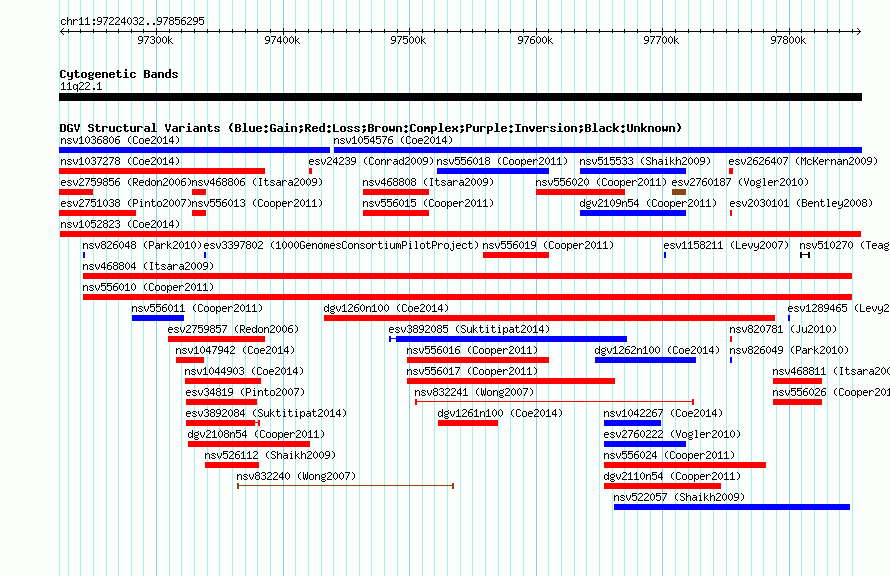Viewport: 890px width, 576px height.
Task: Click the nsv556015 (Cooper2011) label
Action: (428, 203)
